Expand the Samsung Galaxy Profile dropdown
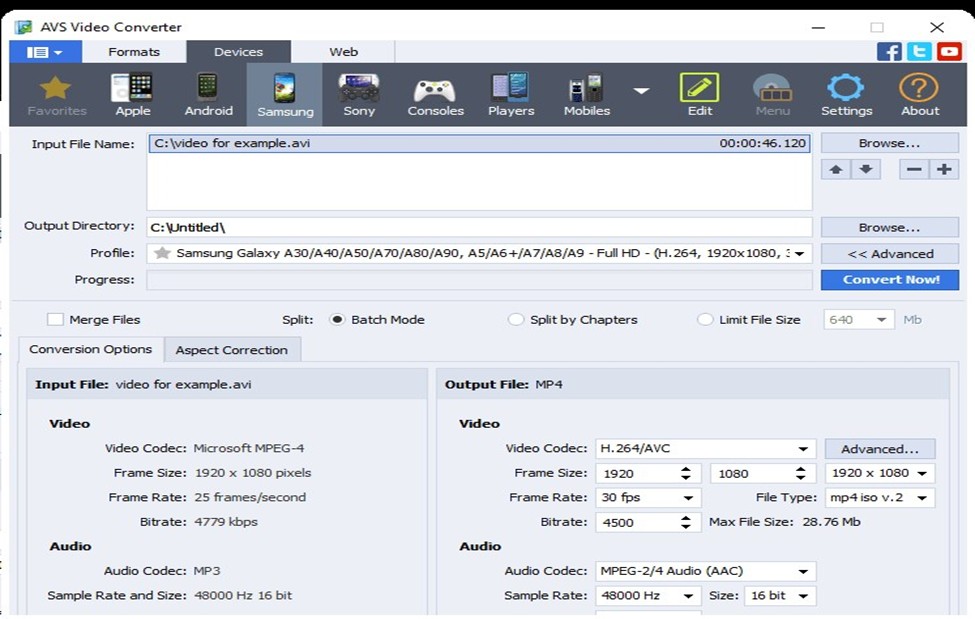 pos(799,254)
